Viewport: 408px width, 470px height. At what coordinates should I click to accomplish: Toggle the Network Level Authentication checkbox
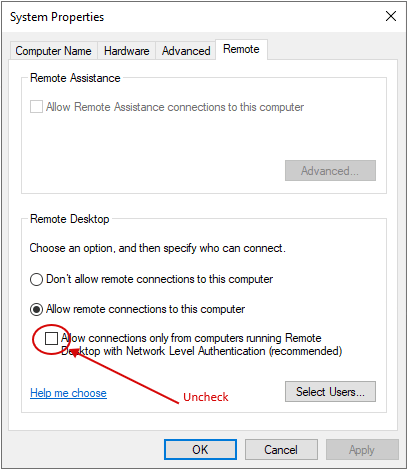click(51, 339)
